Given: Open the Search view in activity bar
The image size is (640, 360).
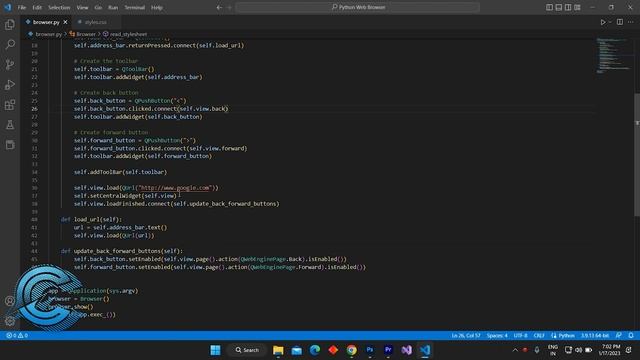Looking at the screenshot, I should point(10,44).
